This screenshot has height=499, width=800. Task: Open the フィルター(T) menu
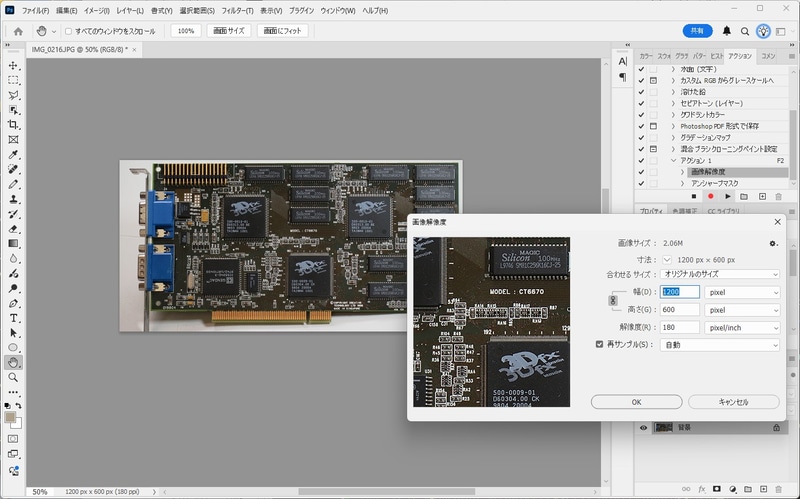[x=237, y=11]
